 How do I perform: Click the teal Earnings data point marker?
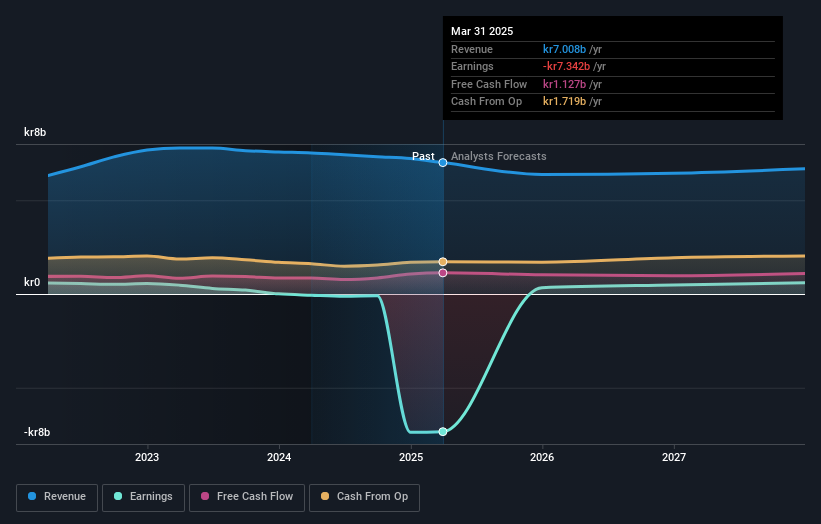[x=443, y=432]
